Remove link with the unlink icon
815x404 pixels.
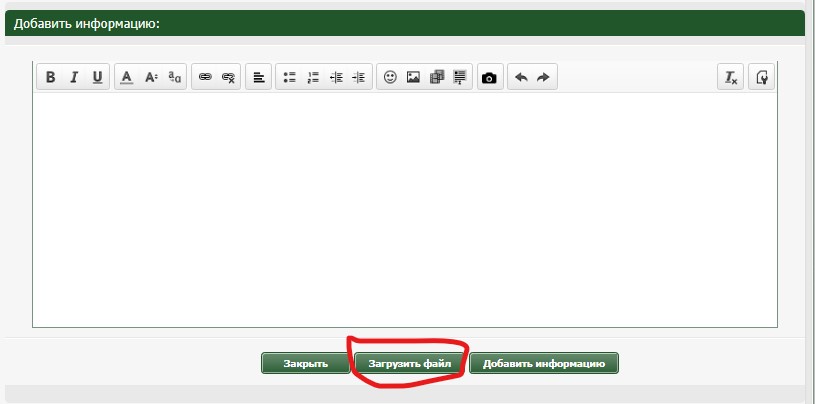pyautogui.click(x=228, y=77)
